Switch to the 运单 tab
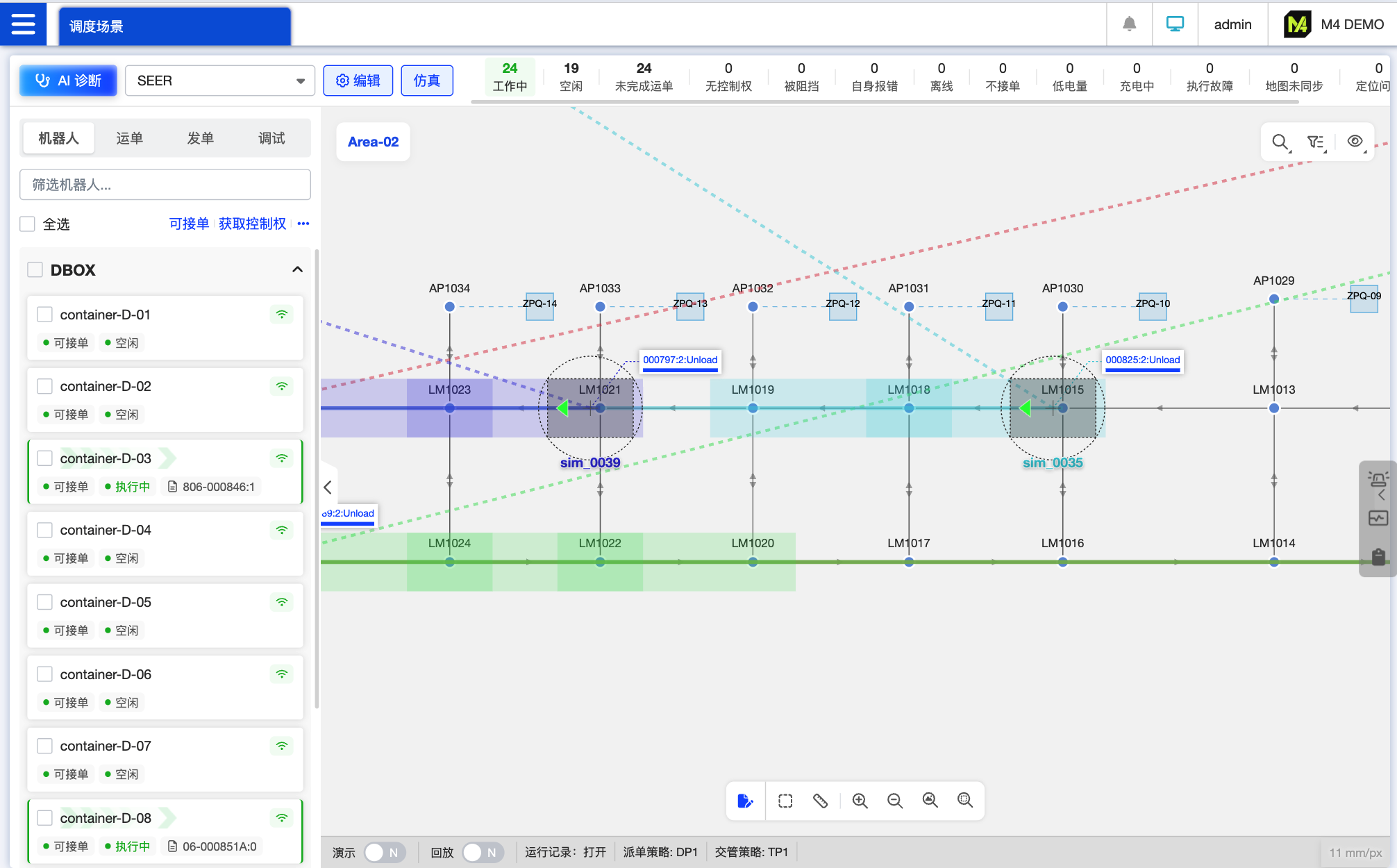The image size is (1397, 868). coord(129,138)
